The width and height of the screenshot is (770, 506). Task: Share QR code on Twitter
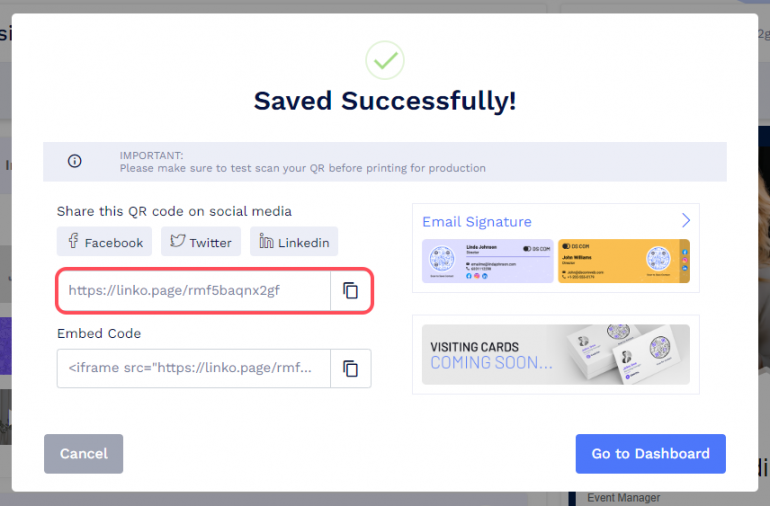point(201,242)
